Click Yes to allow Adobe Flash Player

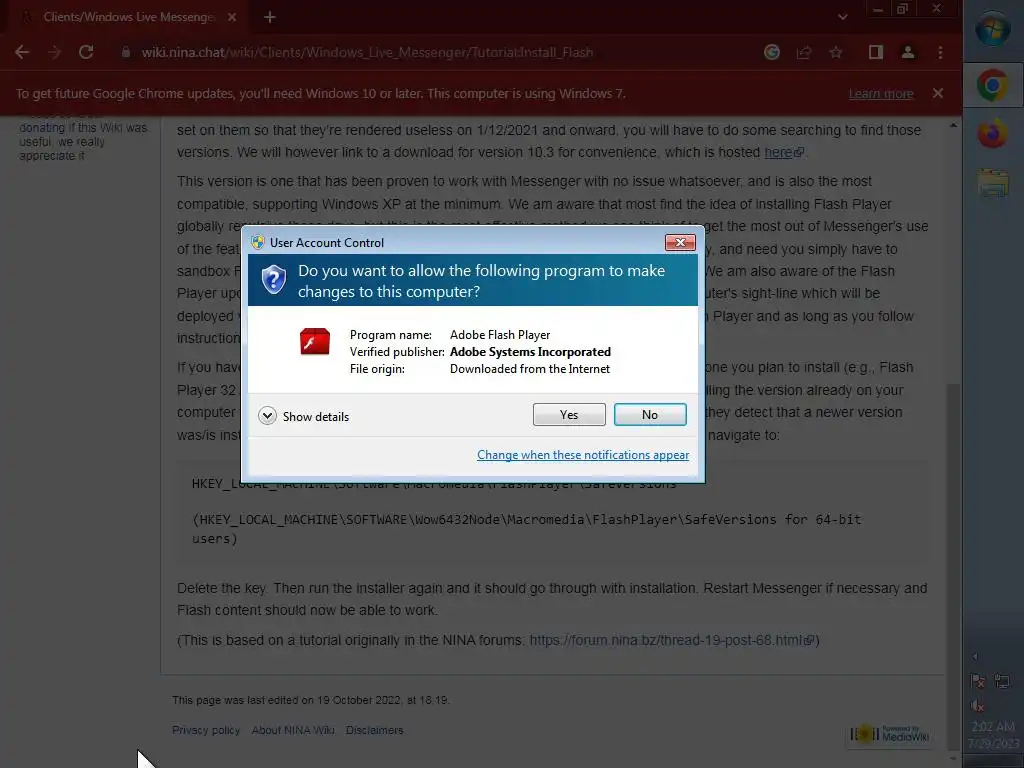569,415
